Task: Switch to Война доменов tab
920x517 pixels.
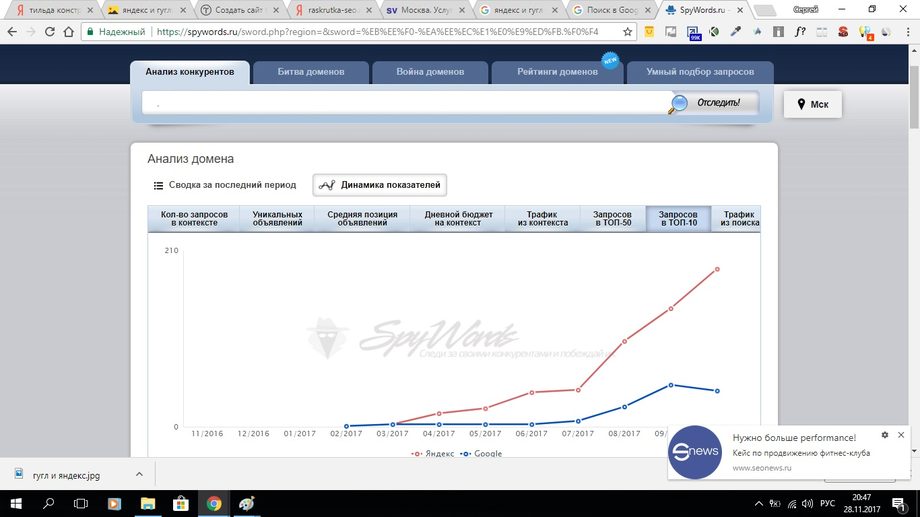Action: (430, 72)
